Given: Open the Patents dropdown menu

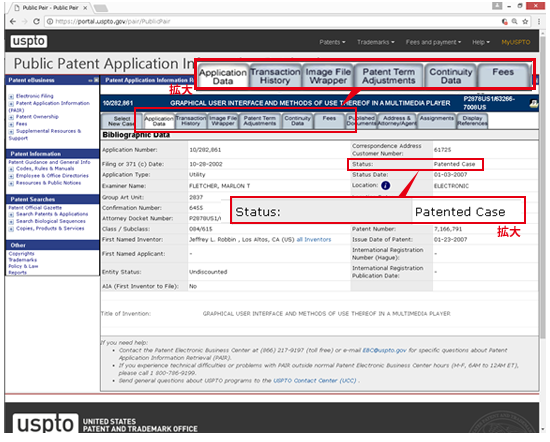Looking at the screenshot, I should pyautogui.click(x=332, y=42).
